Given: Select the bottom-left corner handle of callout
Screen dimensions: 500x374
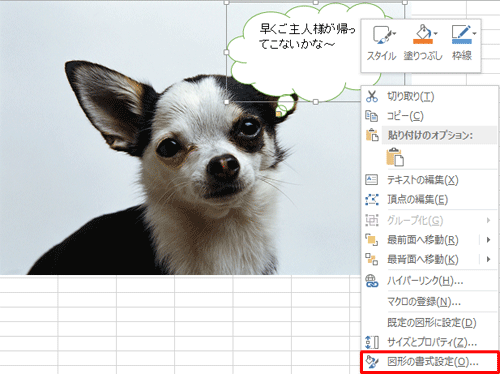Looking at the screenshot, I should click(227, 102).
